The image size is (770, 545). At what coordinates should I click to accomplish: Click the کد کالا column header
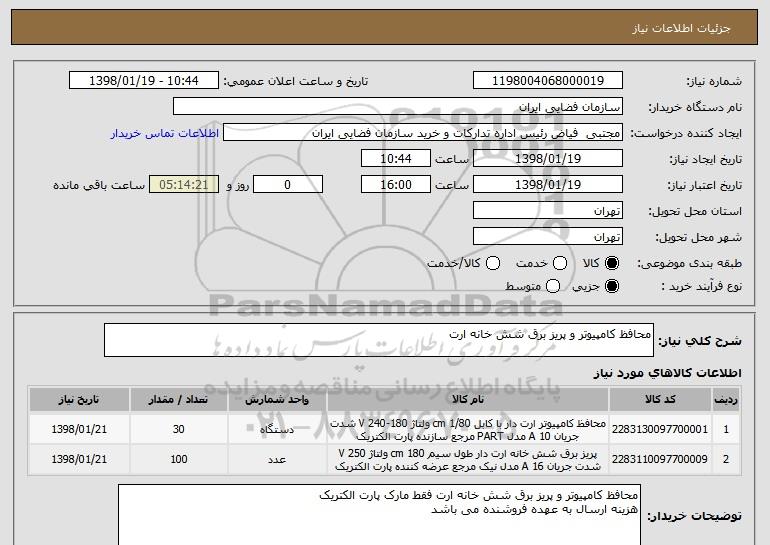coord(660,400)
